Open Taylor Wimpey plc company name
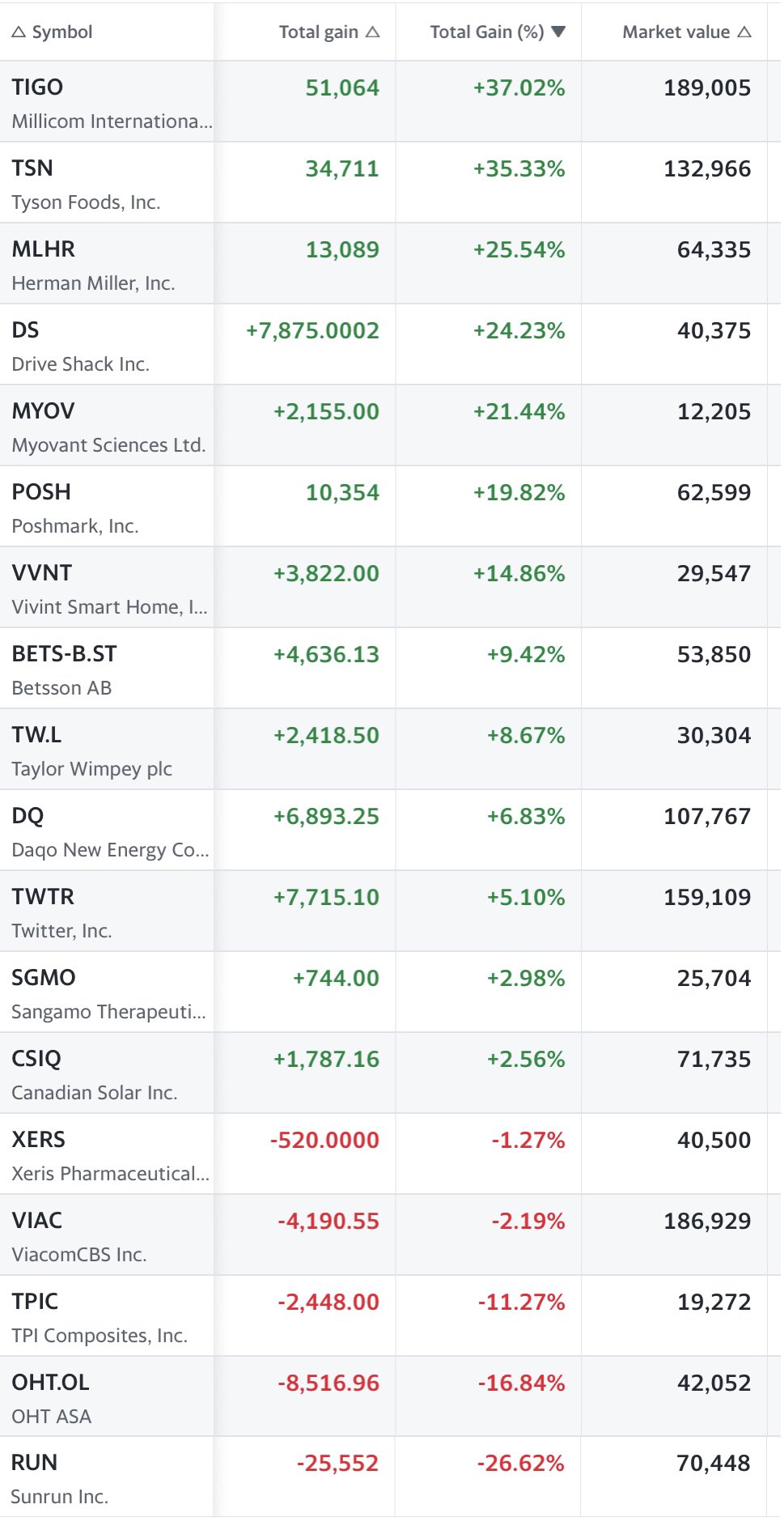Image resolution: width=784 pixels, height=1530 pixels. (x=91, y=769)
